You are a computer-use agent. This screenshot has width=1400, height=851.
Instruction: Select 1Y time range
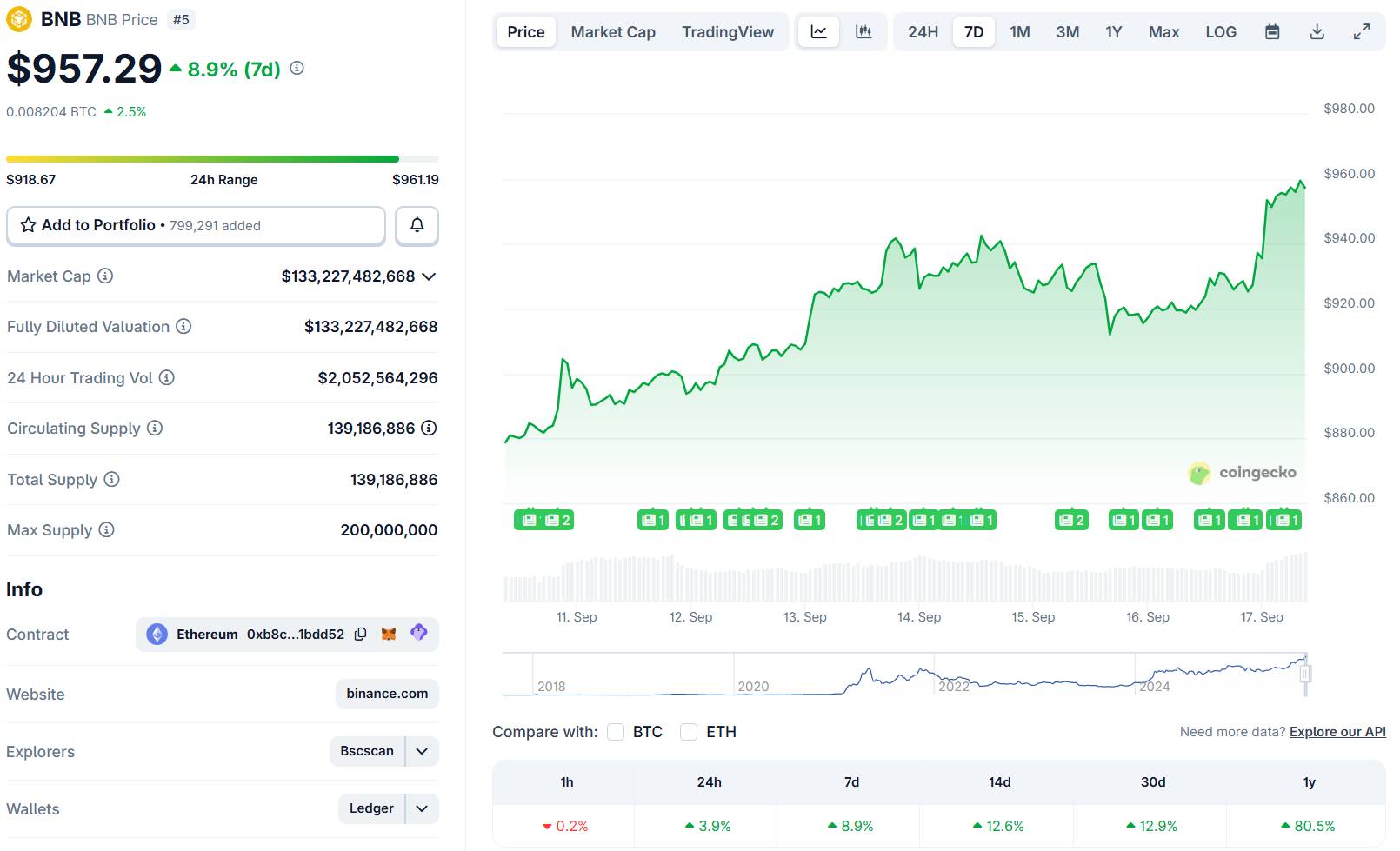(1114, 32)
